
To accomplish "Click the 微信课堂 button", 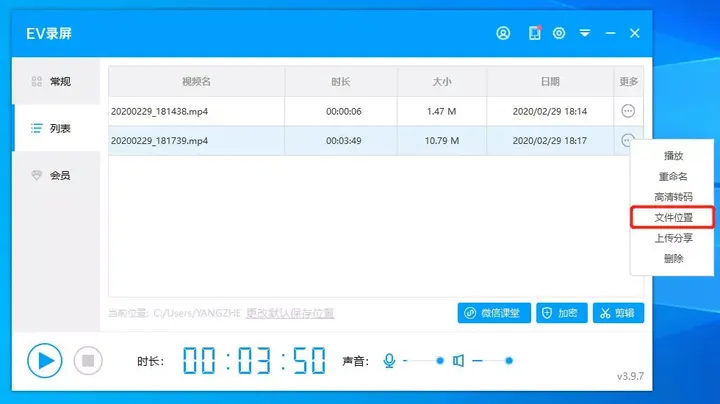I will (494, 313).
